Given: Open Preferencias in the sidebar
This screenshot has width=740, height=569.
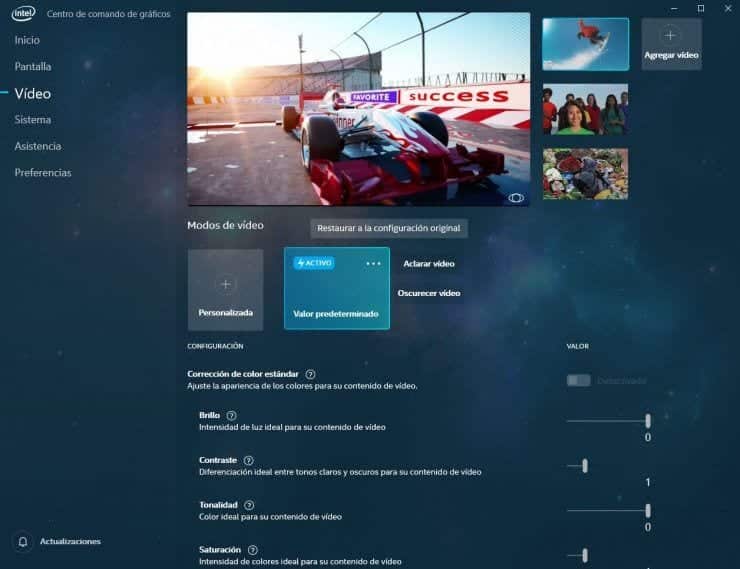Looking at the screenshot, I should coord(42,172).
